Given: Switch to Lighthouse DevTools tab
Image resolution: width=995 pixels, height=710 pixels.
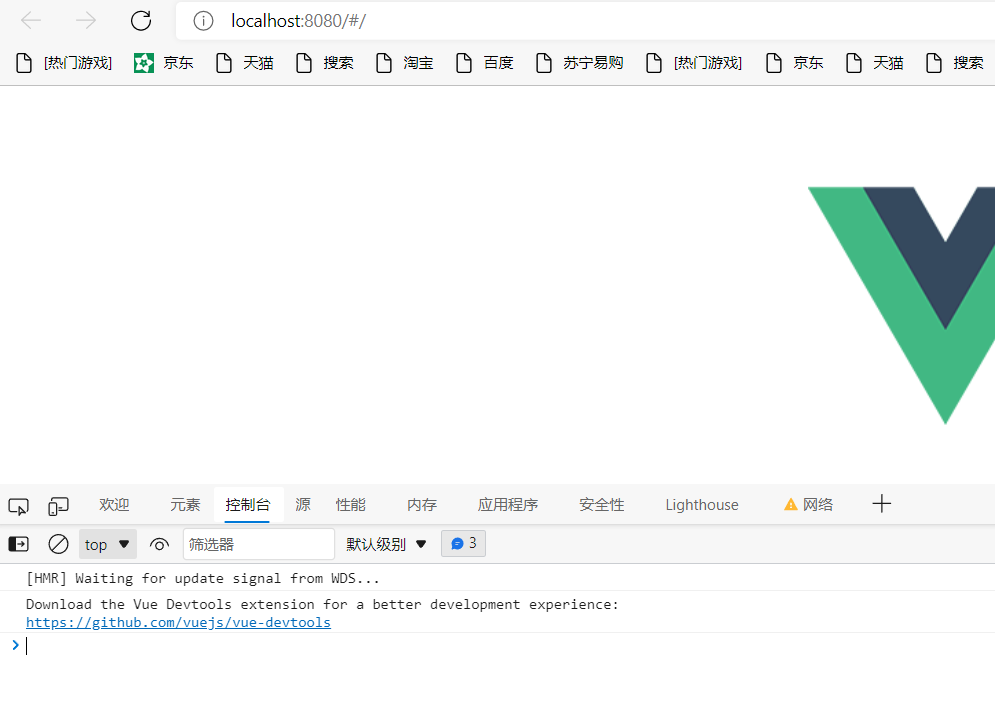Looking at the screenshot, I should [x=702, y=505].
